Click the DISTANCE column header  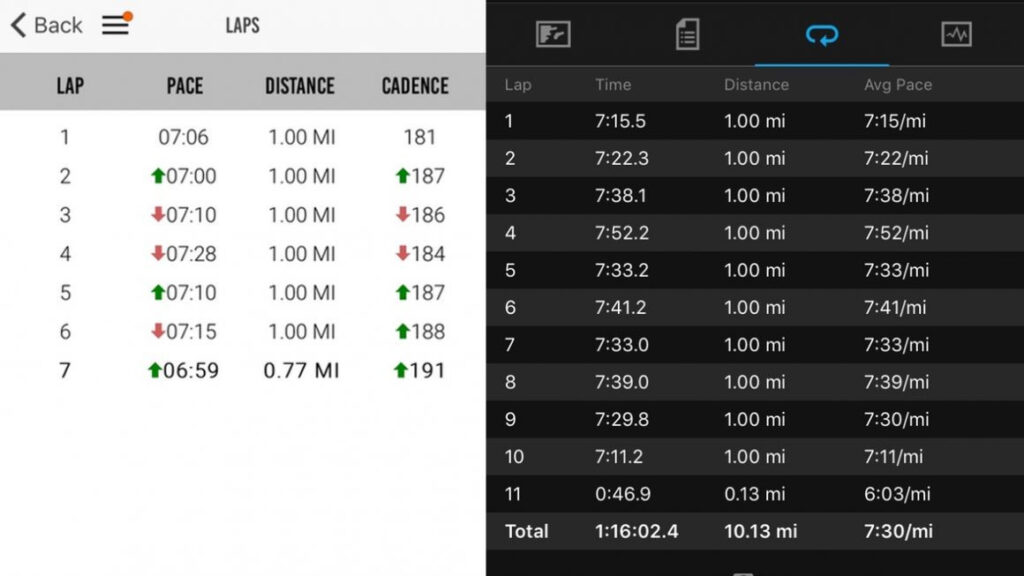click(300, 86)
